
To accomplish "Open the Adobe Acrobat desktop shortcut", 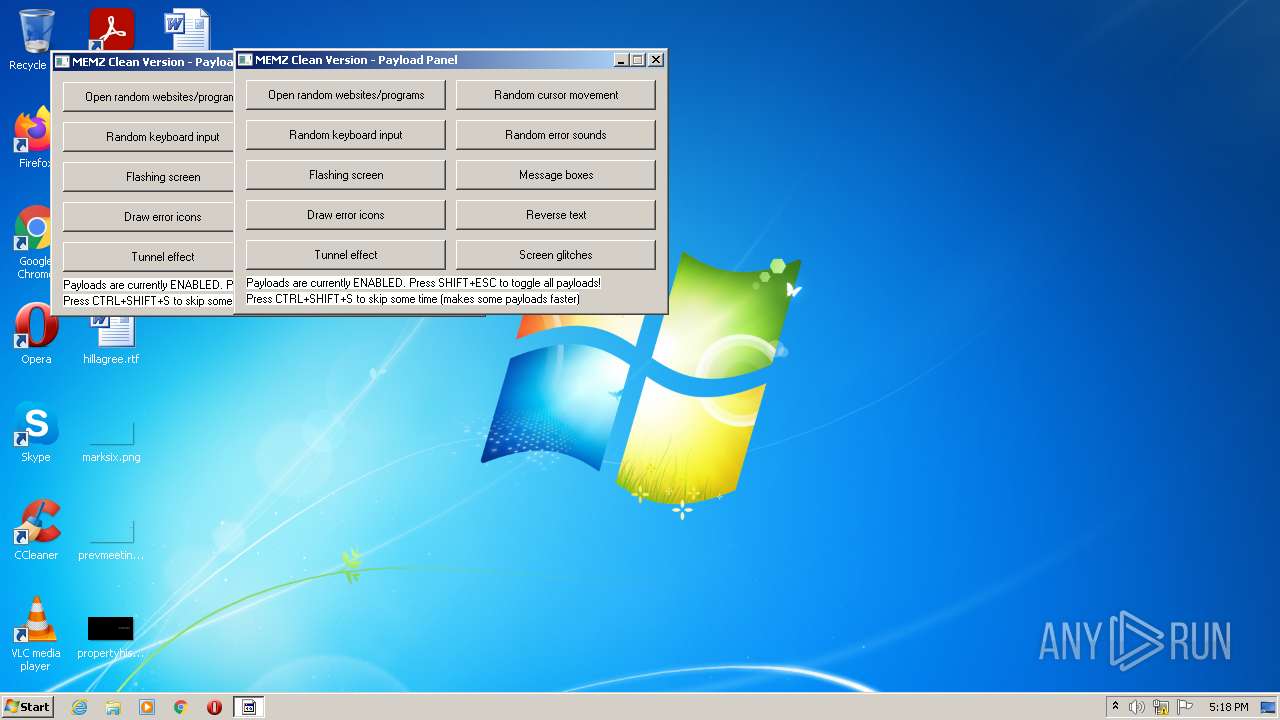I will click(x=111, y=29).
